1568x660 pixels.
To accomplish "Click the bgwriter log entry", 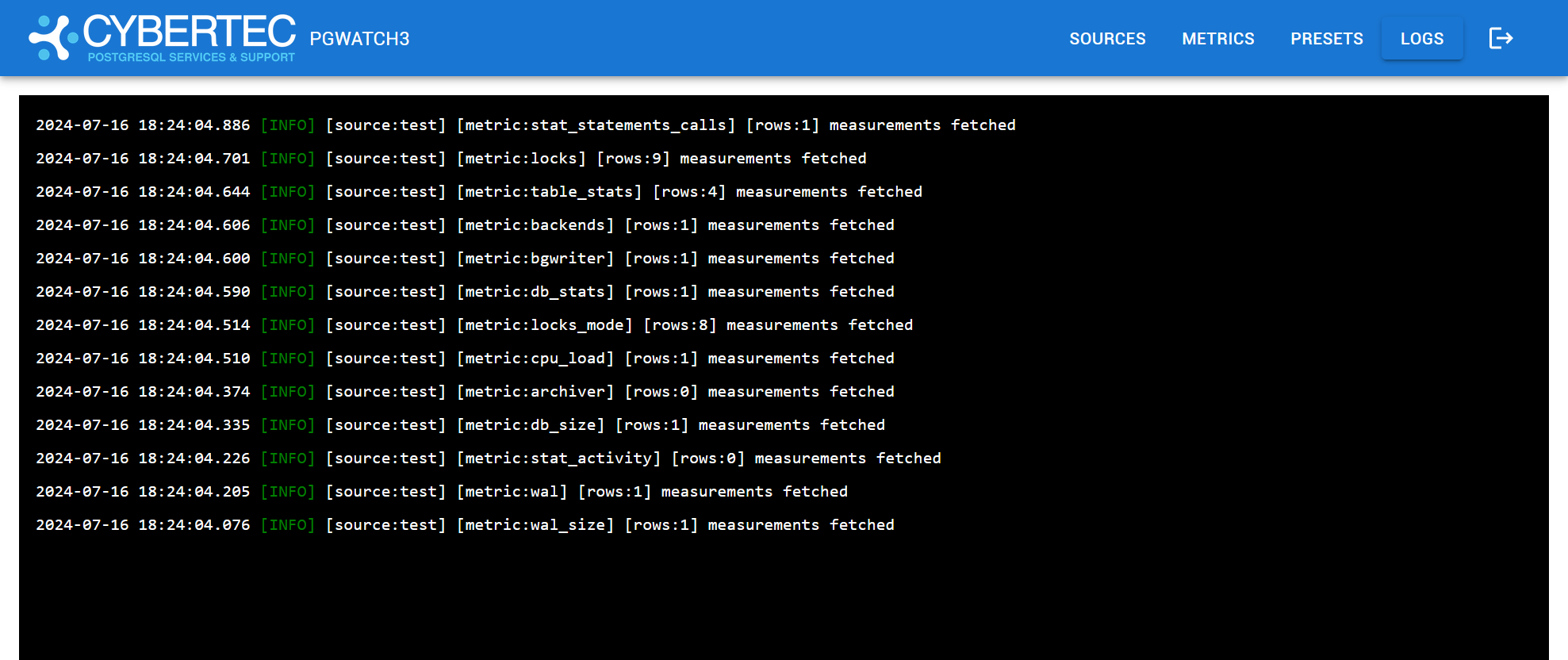I will pos(465,259).
